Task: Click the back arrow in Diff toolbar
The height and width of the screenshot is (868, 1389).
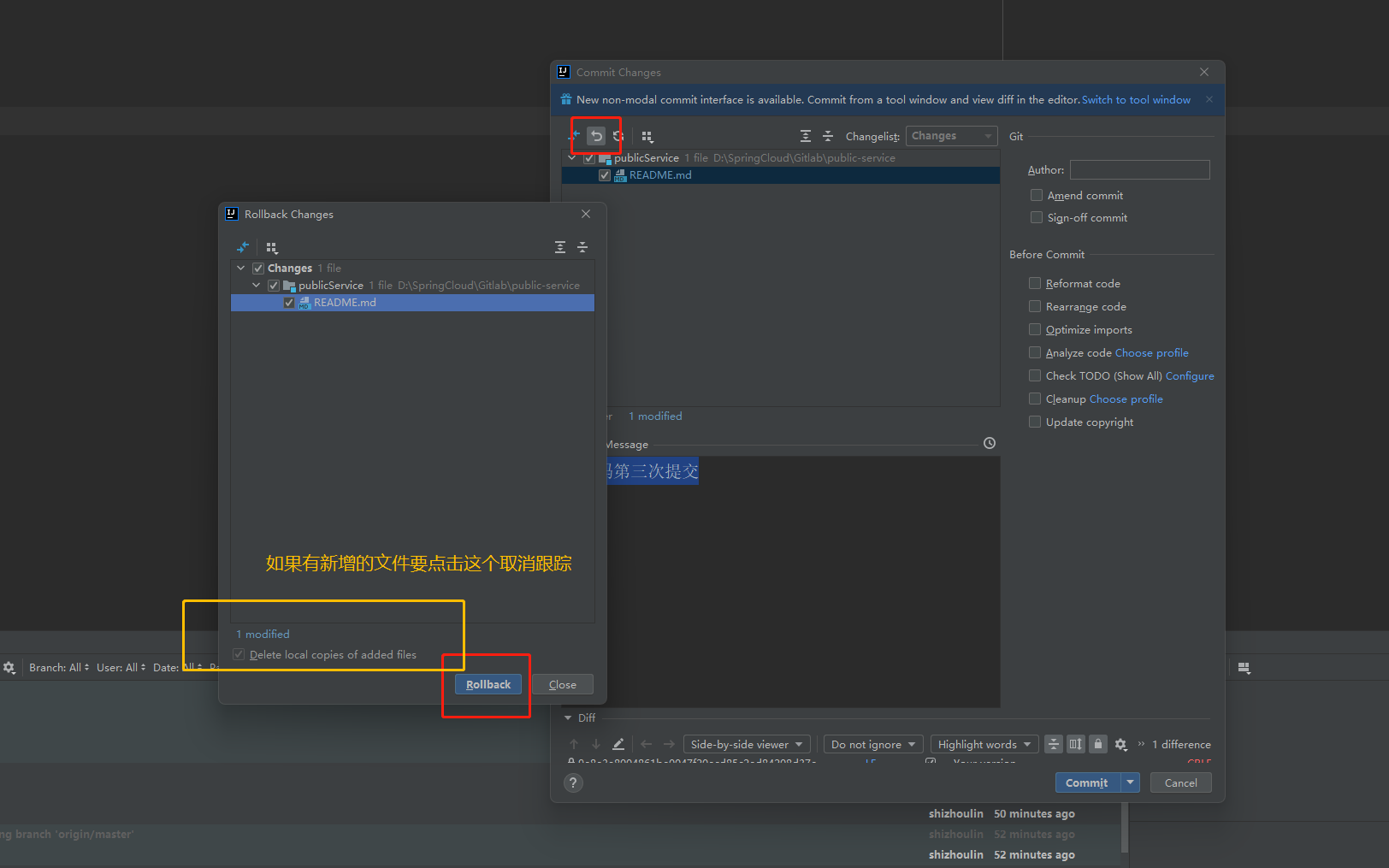Action: click(647, 744)
